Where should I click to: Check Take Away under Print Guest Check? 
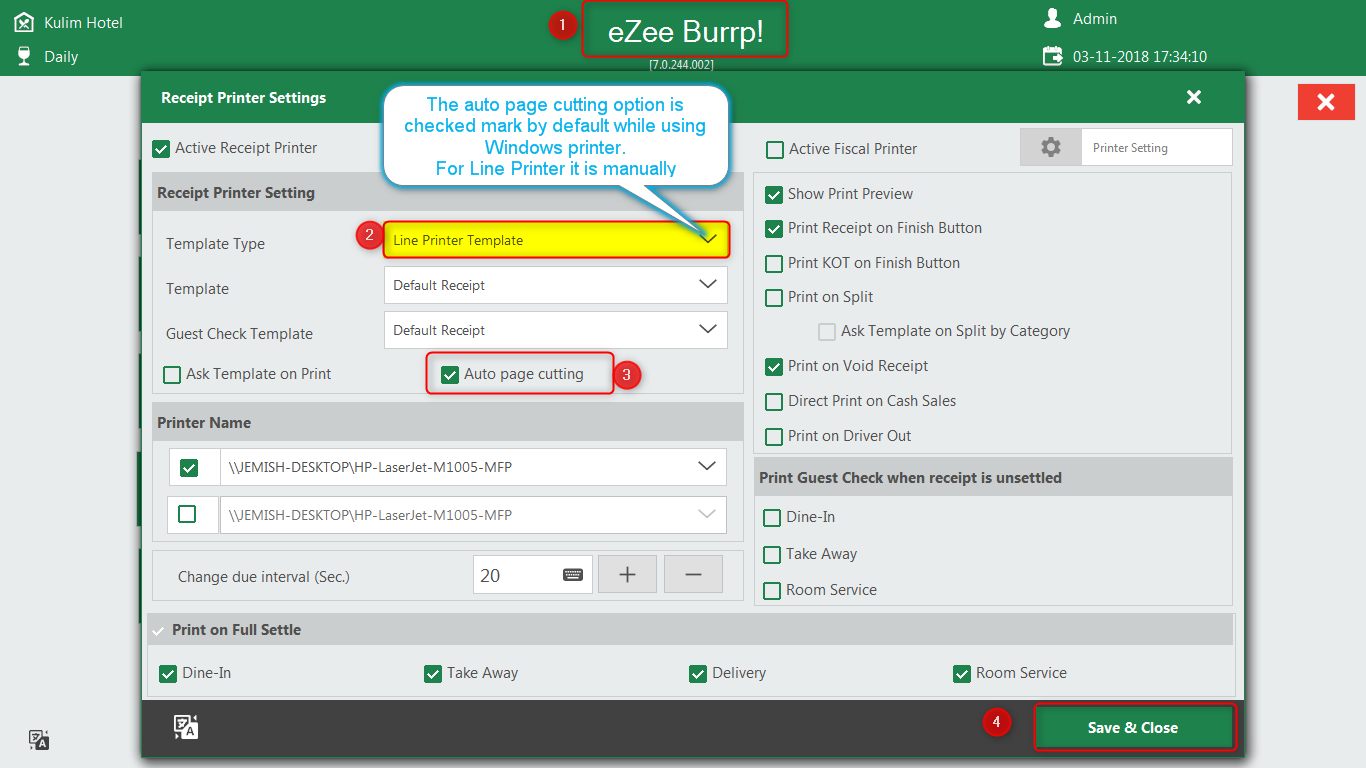click(x=772, y=555)
